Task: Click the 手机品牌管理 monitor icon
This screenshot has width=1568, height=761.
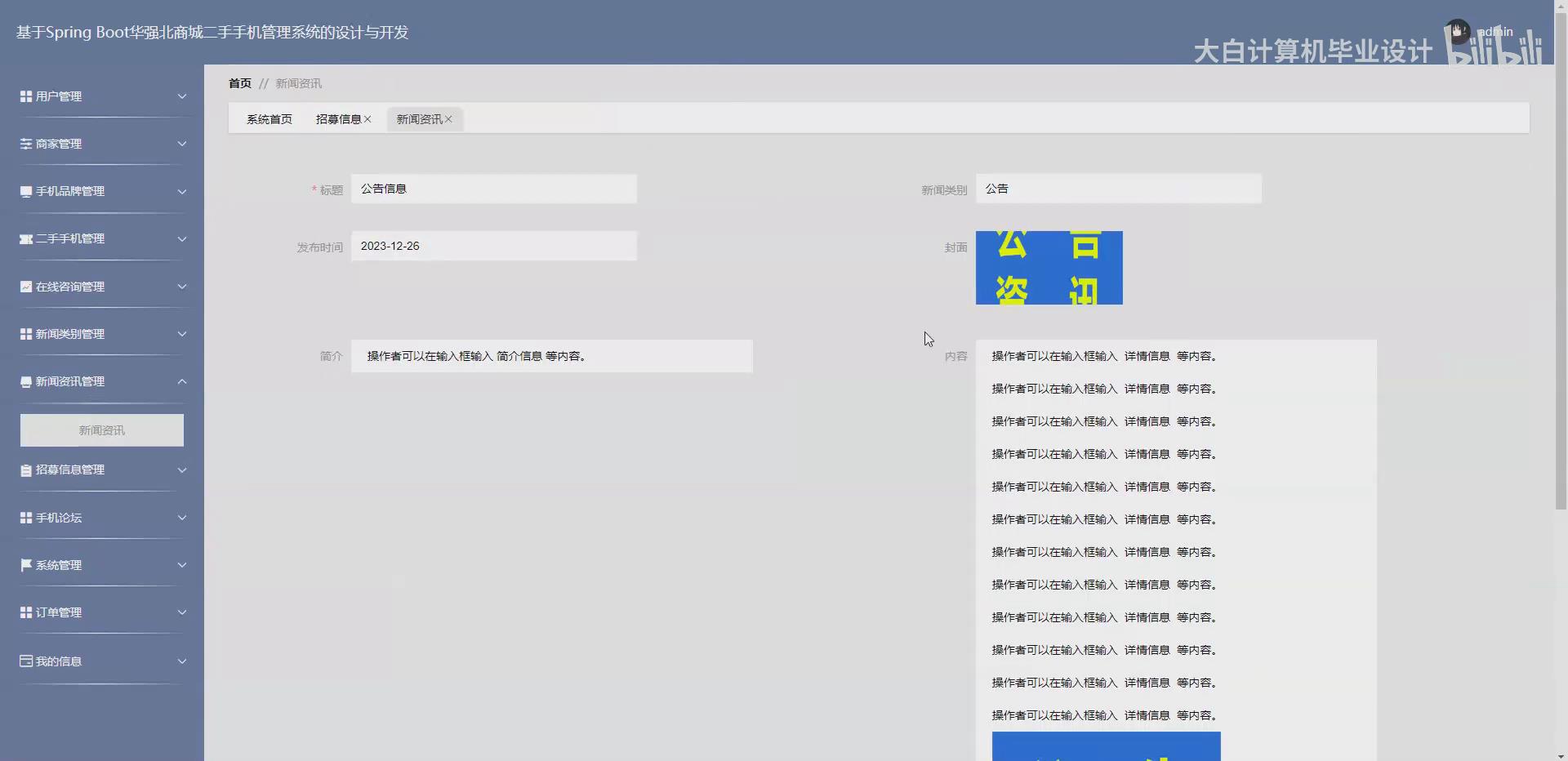Action: tap(26, 192)
